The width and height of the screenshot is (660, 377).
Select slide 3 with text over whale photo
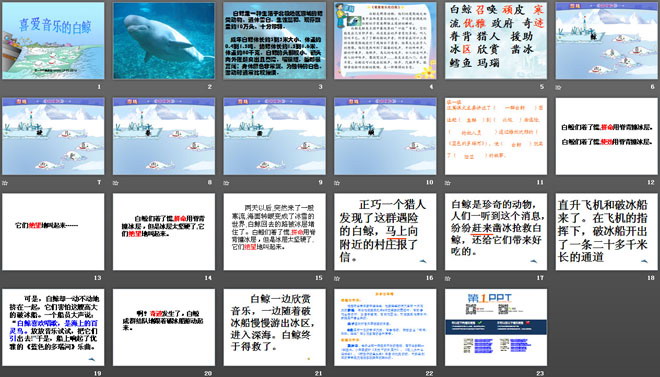tap(274, 41)
